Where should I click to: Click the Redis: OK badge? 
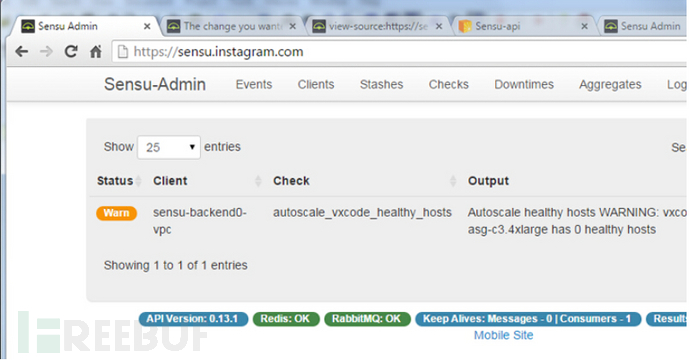pyautogui.click(x=286, y=319)
